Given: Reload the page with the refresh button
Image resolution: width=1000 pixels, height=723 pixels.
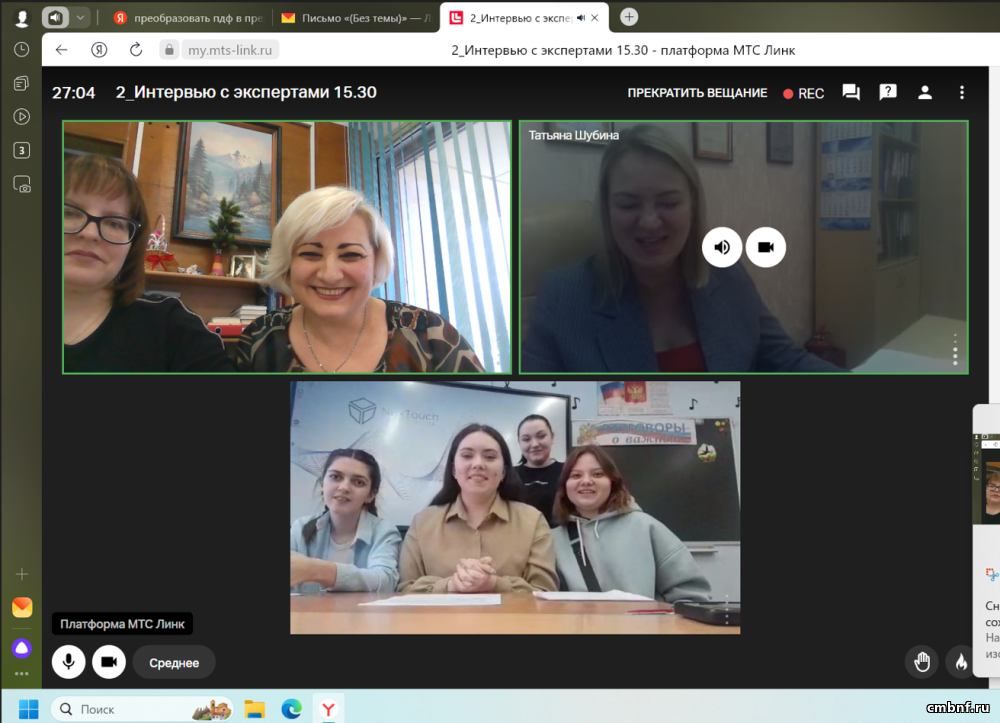Looking at the screenshot, I should pyautogui.click(x=136, y=50).
